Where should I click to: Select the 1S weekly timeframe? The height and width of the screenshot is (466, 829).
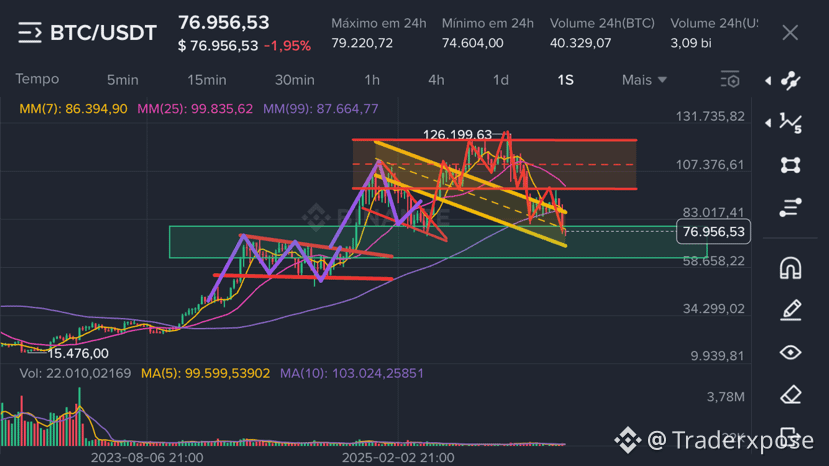(565, 80)
